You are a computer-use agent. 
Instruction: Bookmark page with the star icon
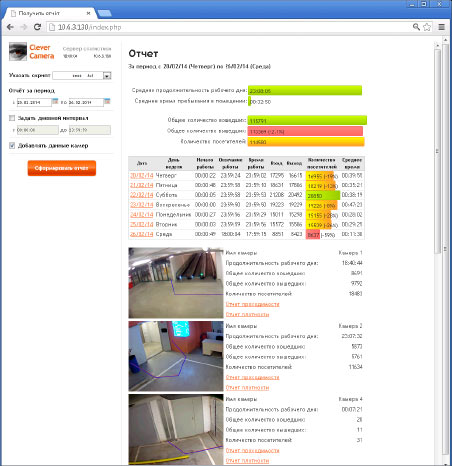tap(427, 27)
